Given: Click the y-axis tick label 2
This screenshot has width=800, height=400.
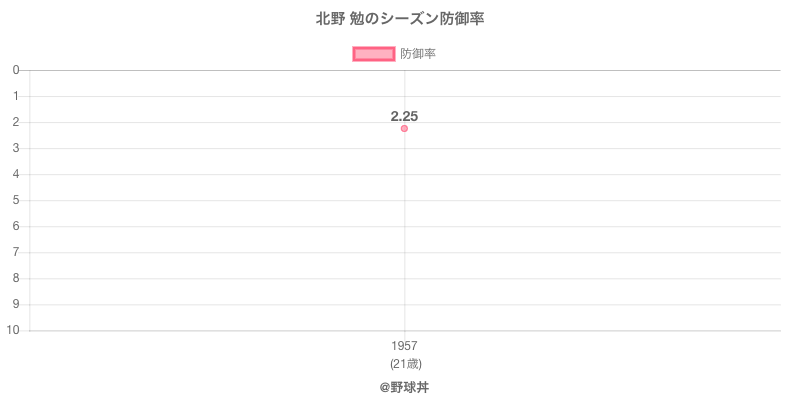Looking at the screenshot, I should 16,122.
